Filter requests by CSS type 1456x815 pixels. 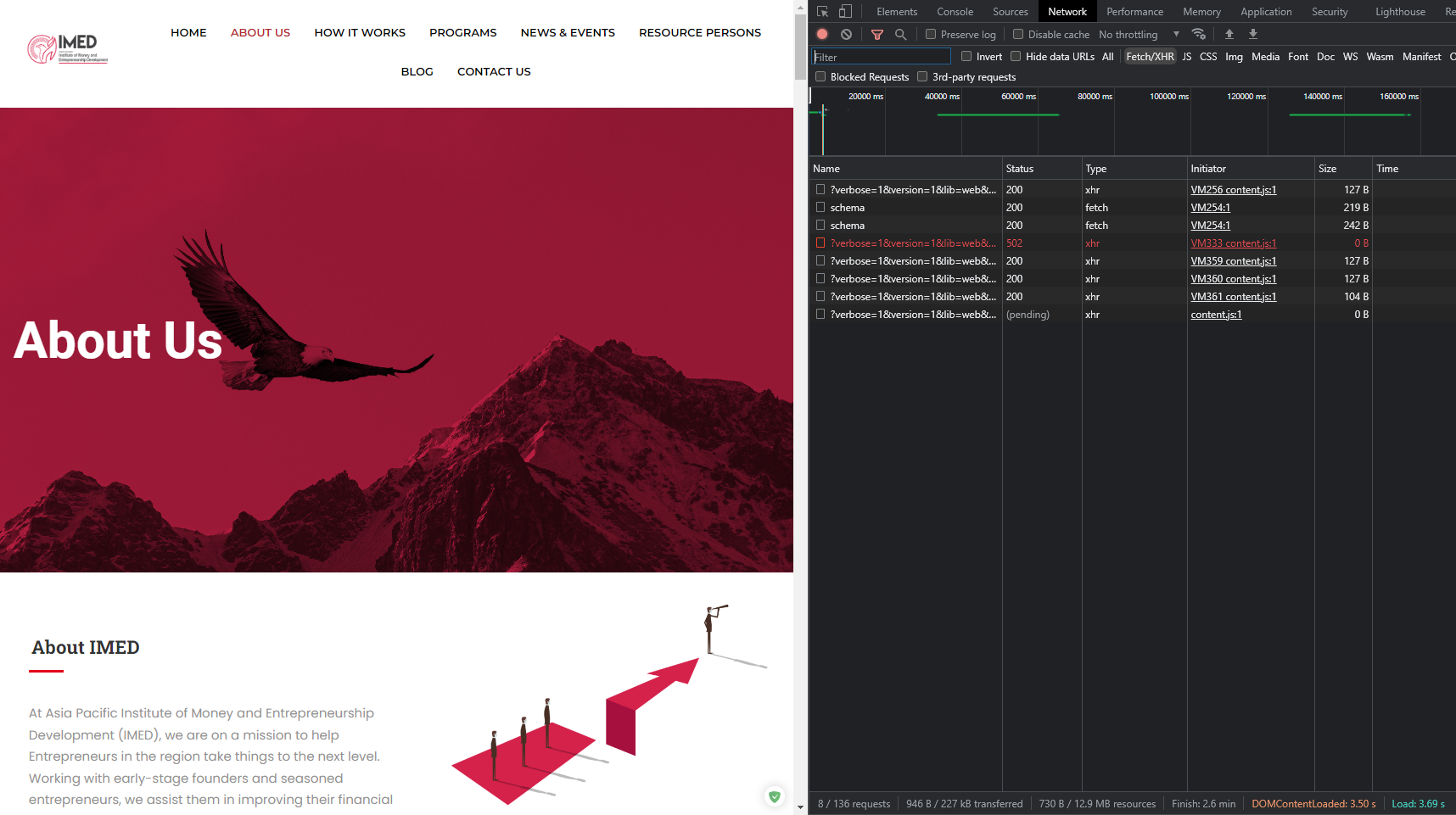(x=1208, y=57)
